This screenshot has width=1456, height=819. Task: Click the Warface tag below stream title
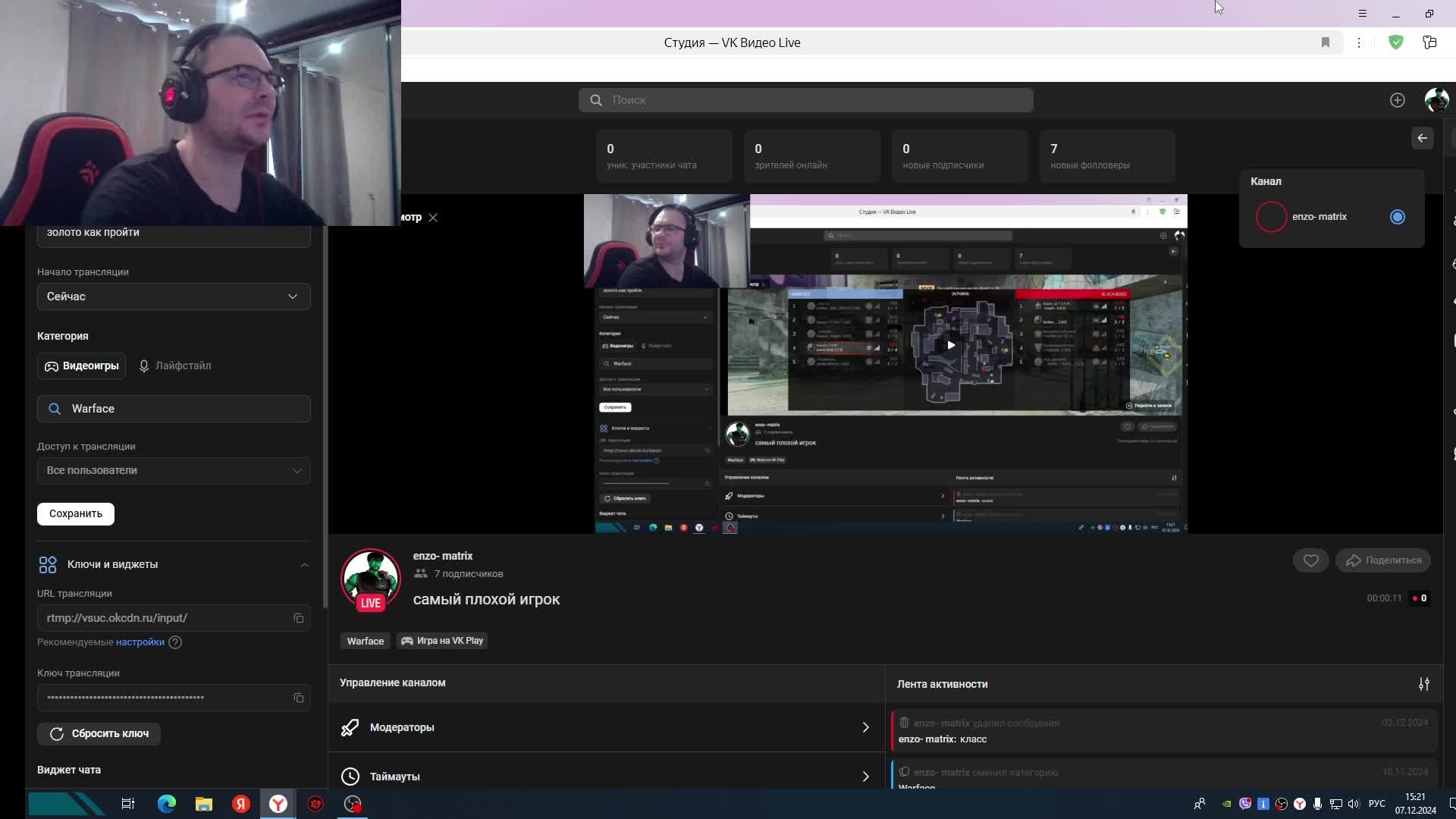pos(366,642)
